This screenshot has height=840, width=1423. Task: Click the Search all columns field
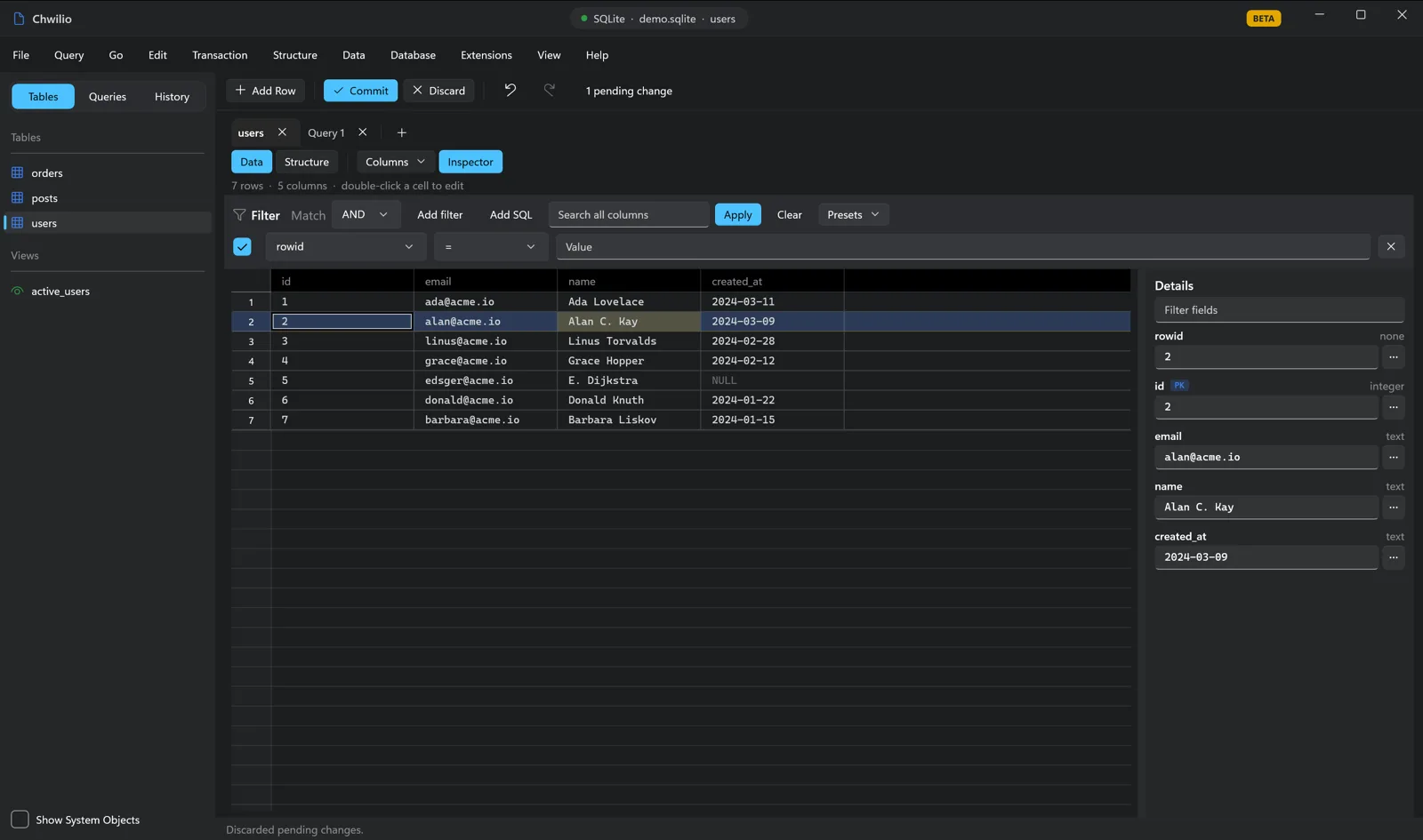[629, 214]
